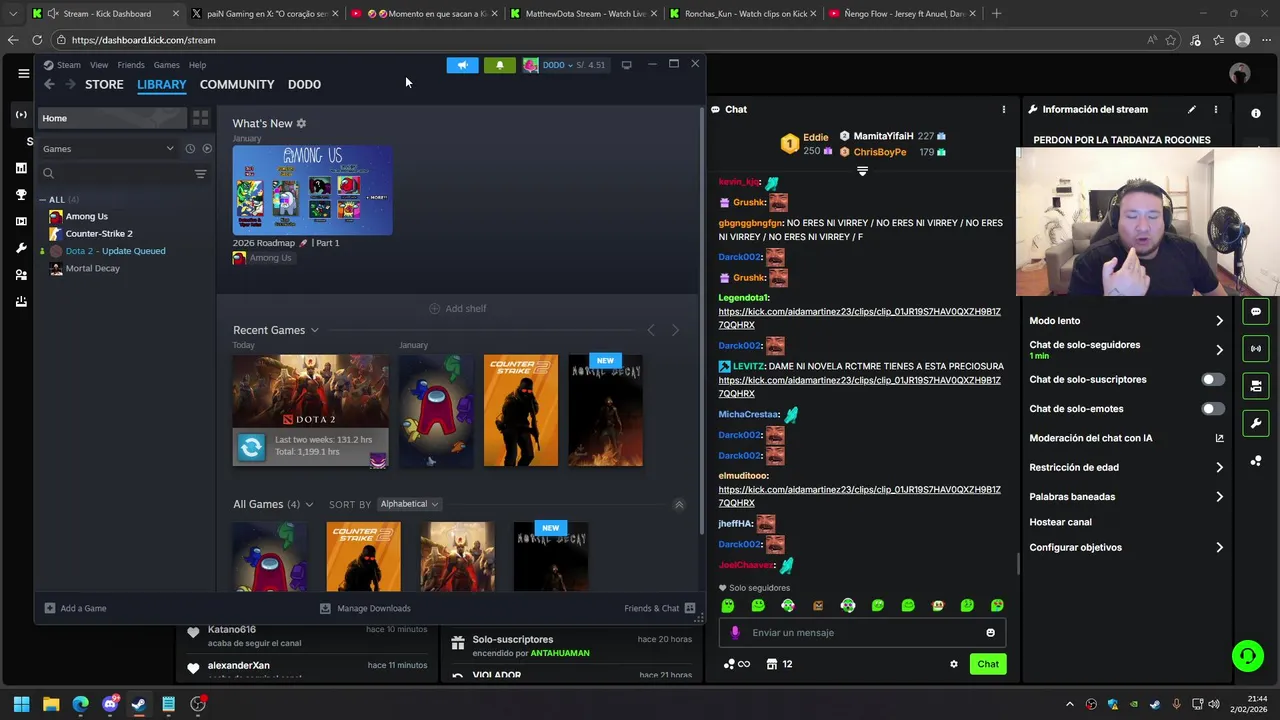Open Steam library advanced filter icon
The width and height of the screenshot is (1280, 720).
pyautogui.click(x=200, y=174)
